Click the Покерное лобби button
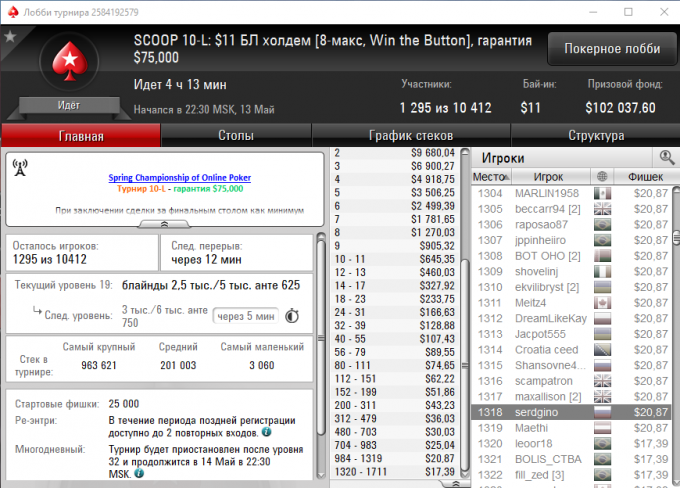680x488 pixels. pyautogui.click(x=612, y=49)
